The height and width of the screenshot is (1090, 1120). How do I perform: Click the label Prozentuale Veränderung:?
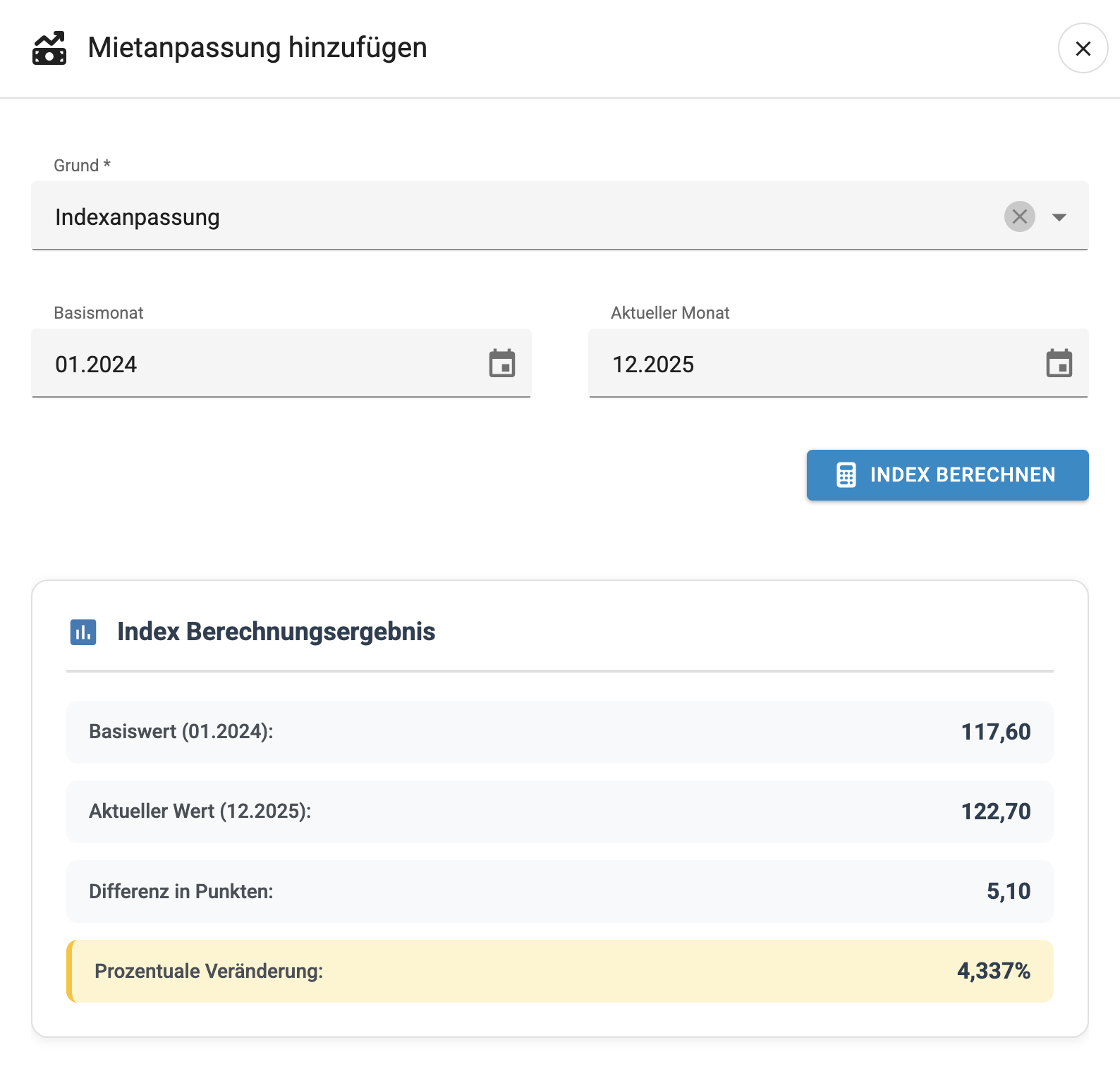pos(209,971)
